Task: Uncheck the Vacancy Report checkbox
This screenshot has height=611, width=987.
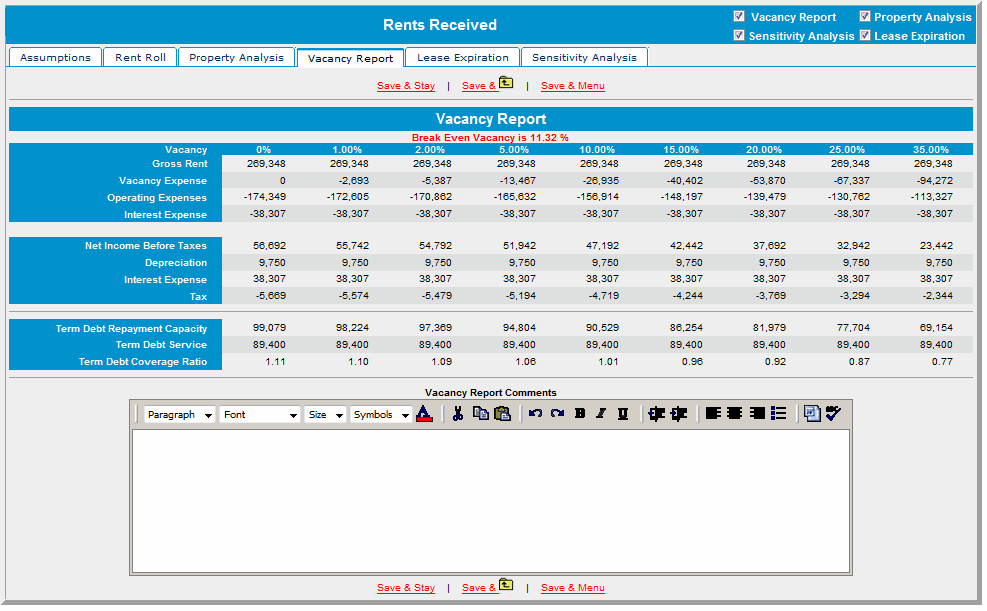Action: click(x=739, y=17)
